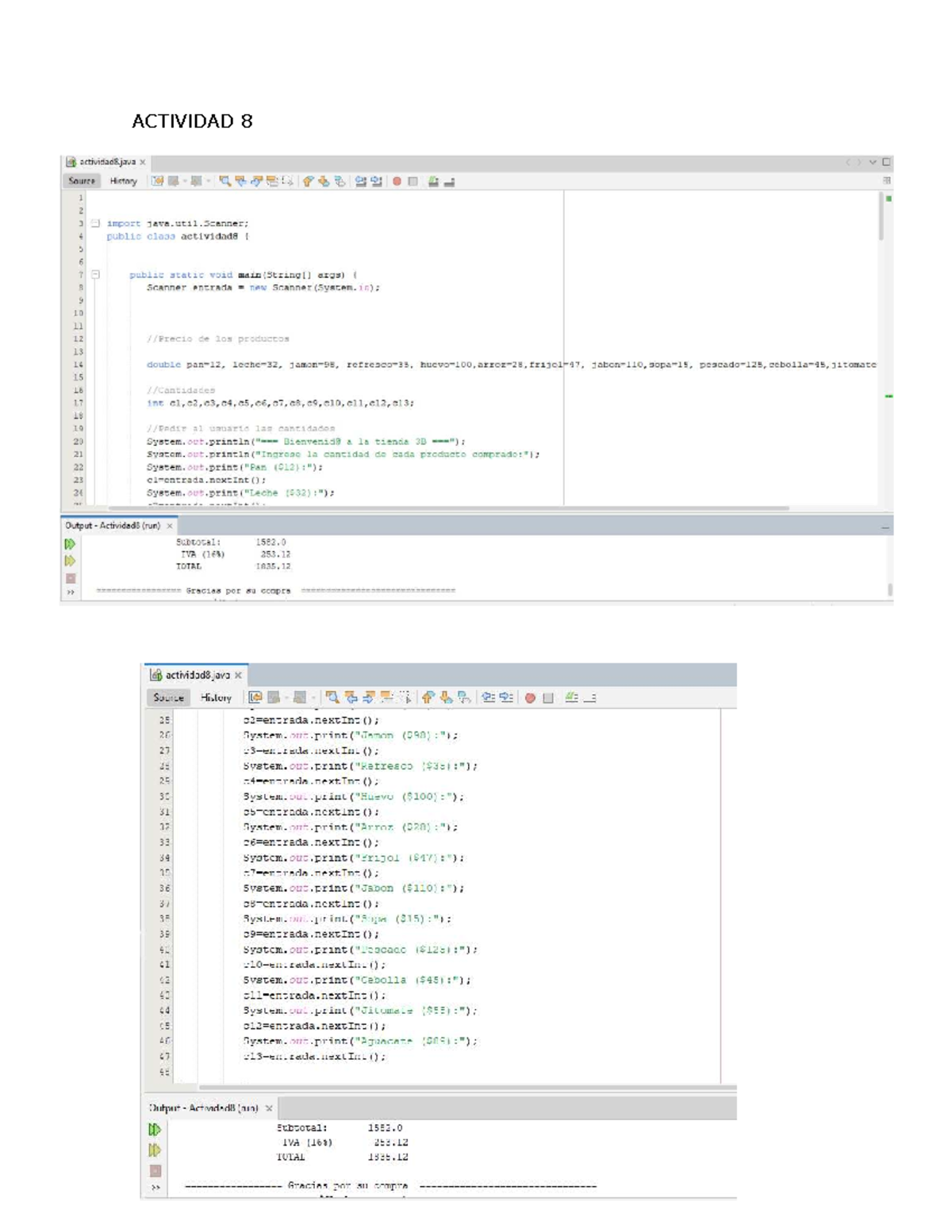Screen dimensions: 952x1232
Task: Click Uncomment icon in upper editor toolbar
Action: tap(449, 181)
